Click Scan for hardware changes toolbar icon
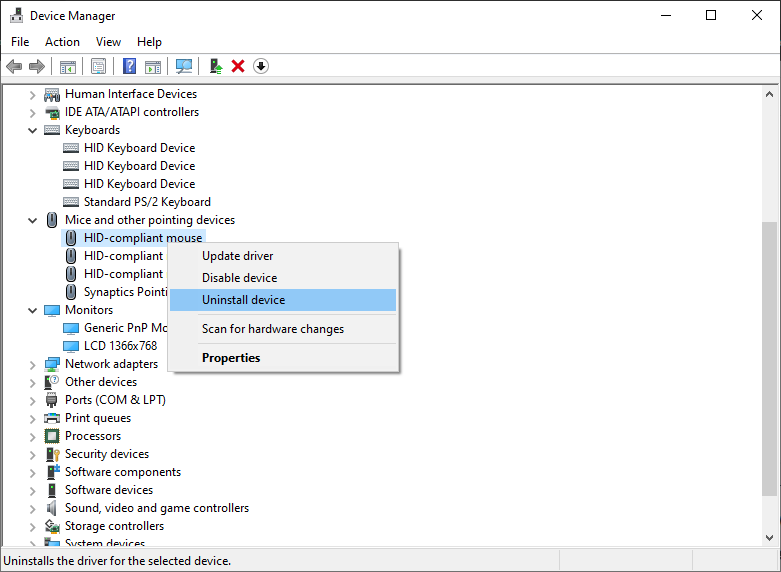 pyautogui.click(x=184, y=66)
